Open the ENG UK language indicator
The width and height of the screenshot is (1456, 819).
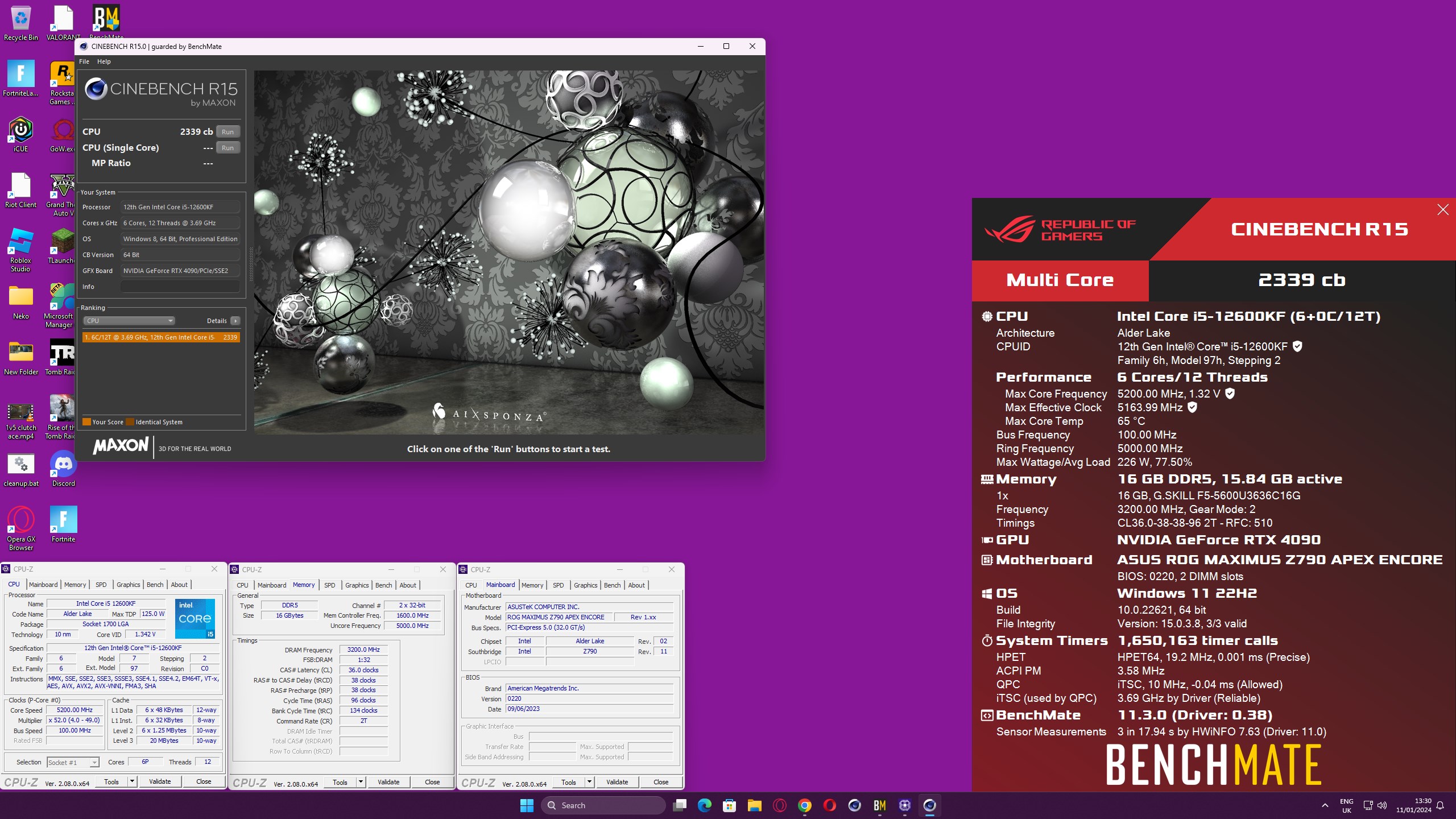[1346, 805]
